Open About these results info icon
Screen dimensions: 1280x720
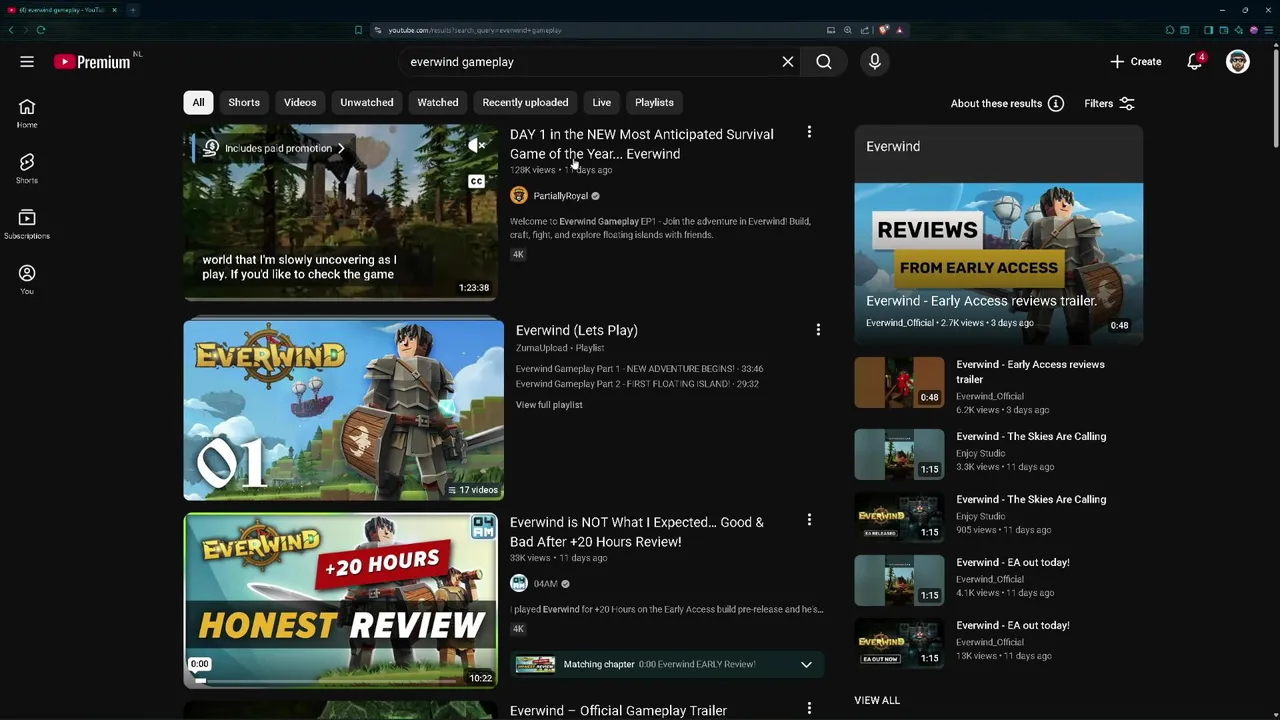point(1056,104)
